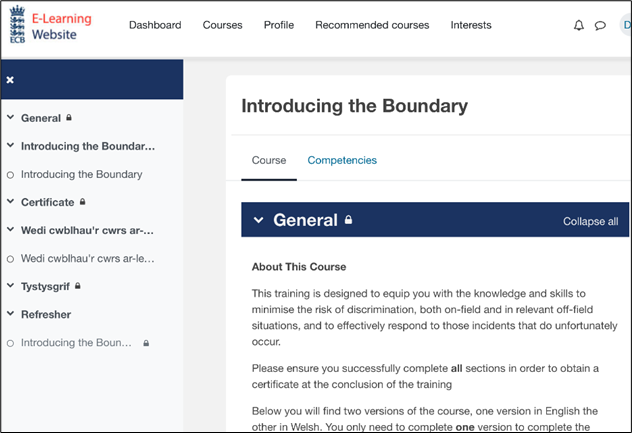This screenshot has height=433, width=632.
Task: Collapse General section header chevron in main content
Action: [258, 220]
